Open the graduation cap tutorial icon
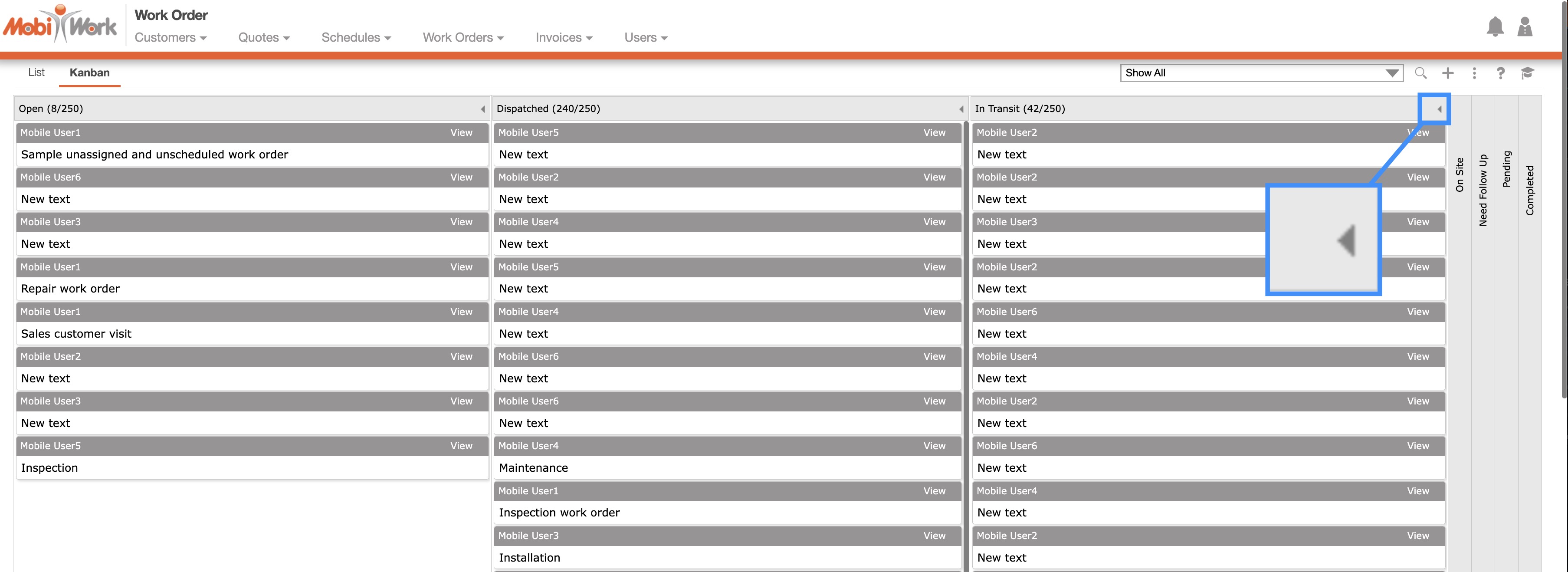The image size is (1568, 572). pos(1527,73)
